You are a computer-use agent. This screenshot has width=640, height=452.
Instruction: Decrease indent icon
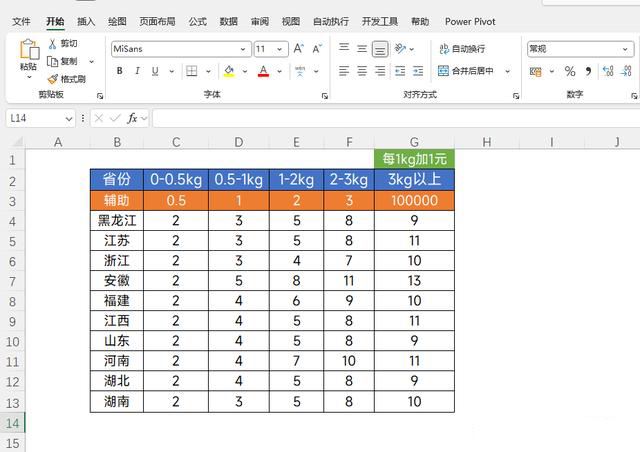click(400, 71)
